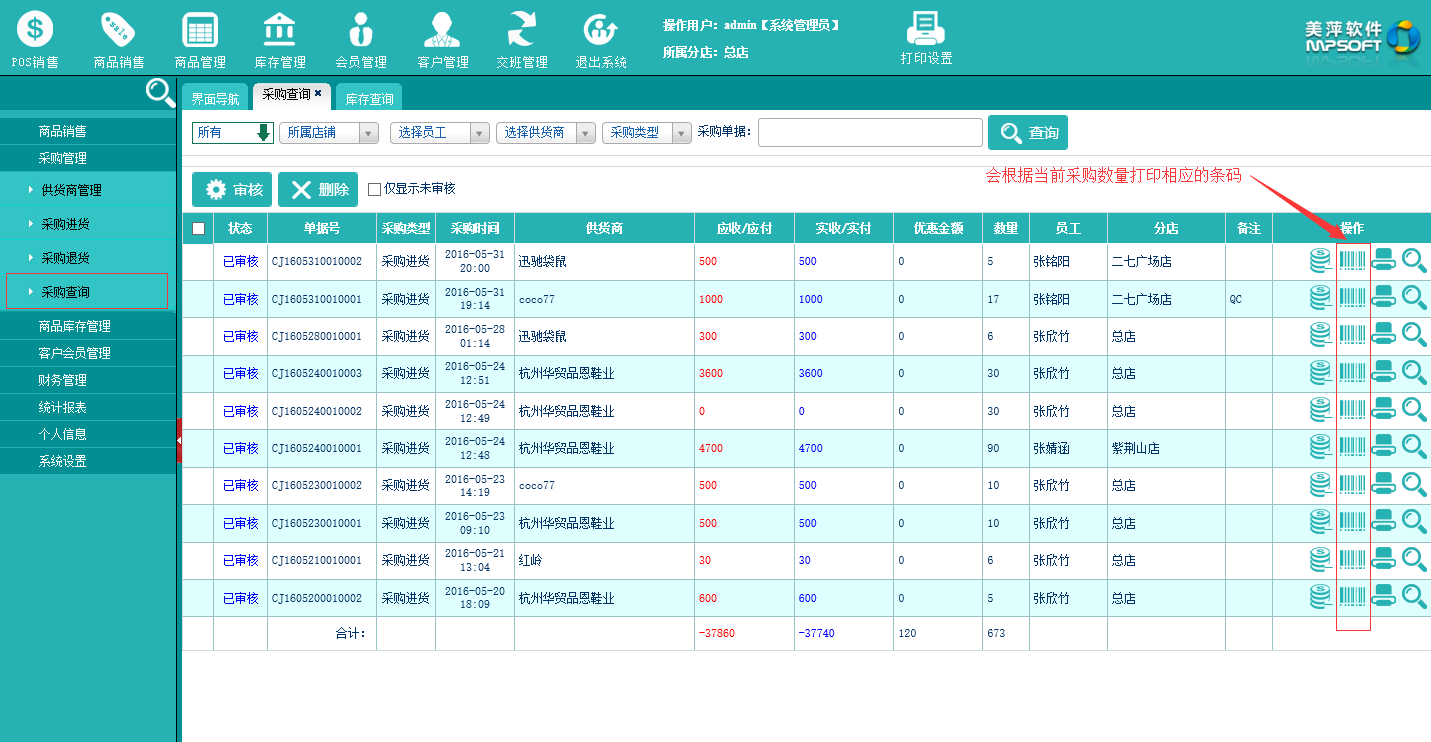1431x742 pixels.
Task: Focus the 采购单据 input field
Action: [870, 133]
